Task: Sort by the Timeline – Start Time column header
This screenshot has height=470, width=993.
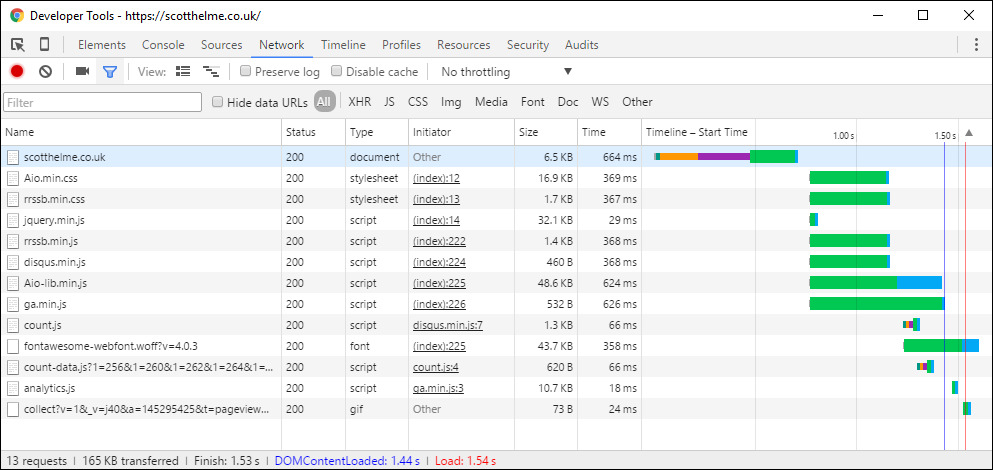Action: [697, 132]
